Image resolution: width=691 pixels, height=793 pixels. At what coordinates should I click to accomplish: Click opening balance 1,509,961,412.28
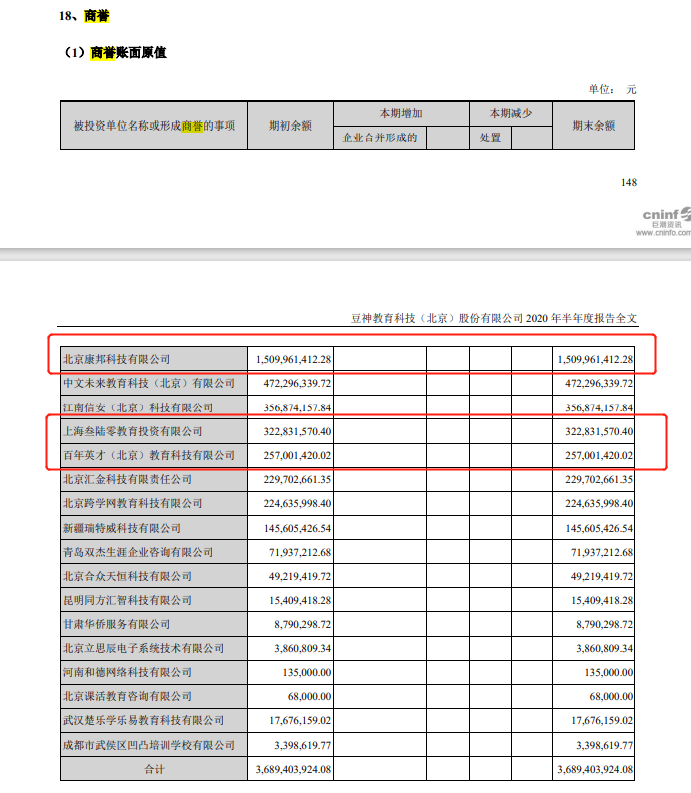[293, 360]
